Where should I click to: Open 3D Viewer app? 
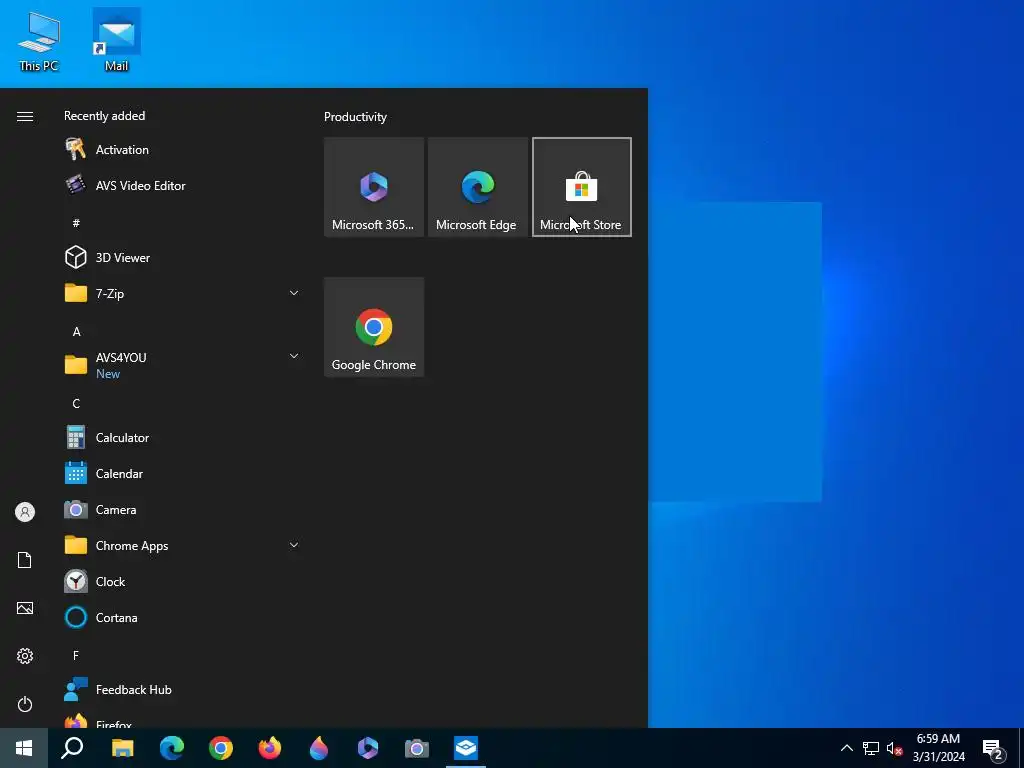(x=184, y=257)
